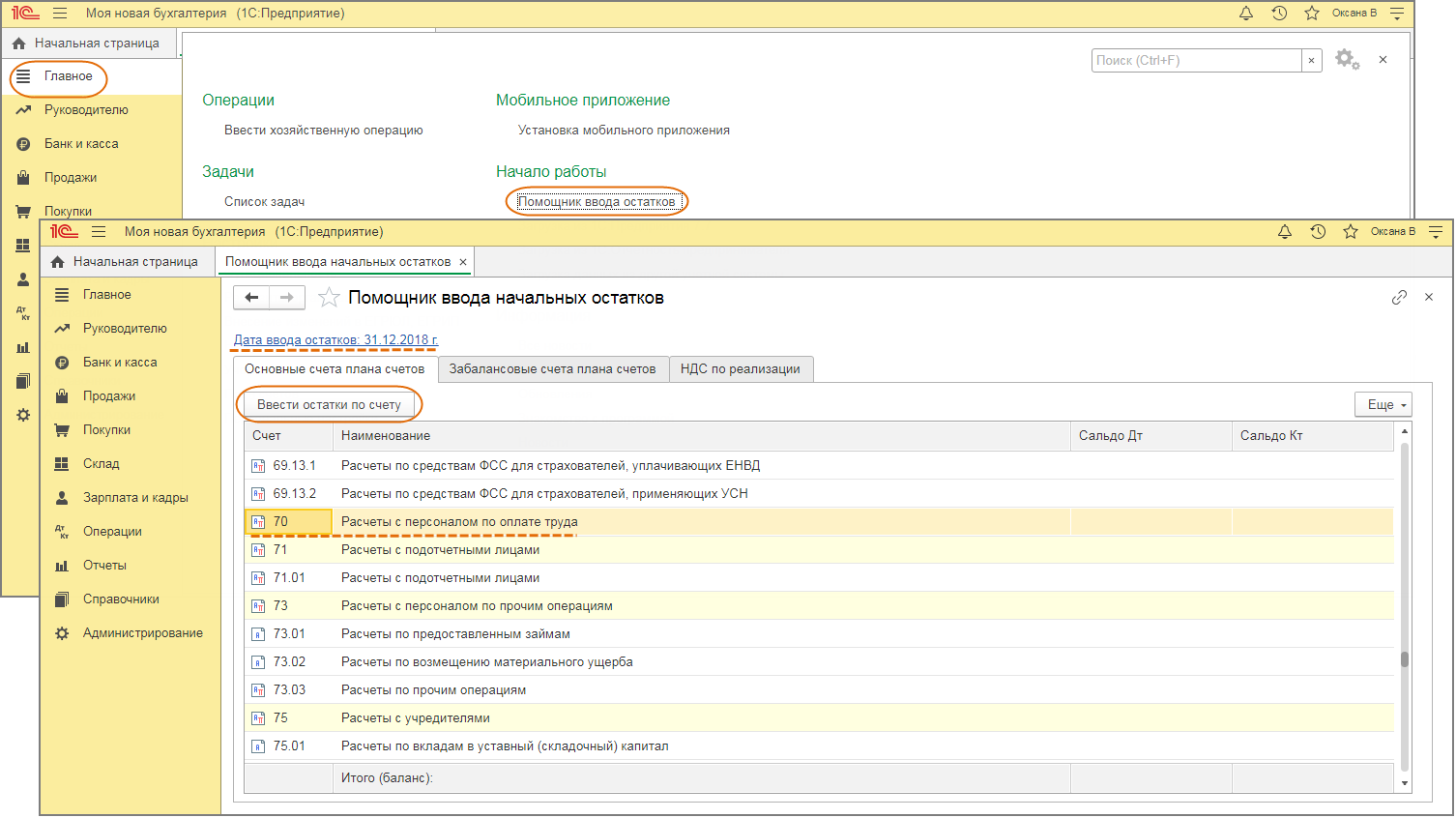Select account row 71.01
The height and width of the screenshot is (818, 1456).
pyautogui.click(x=819, y=578)
